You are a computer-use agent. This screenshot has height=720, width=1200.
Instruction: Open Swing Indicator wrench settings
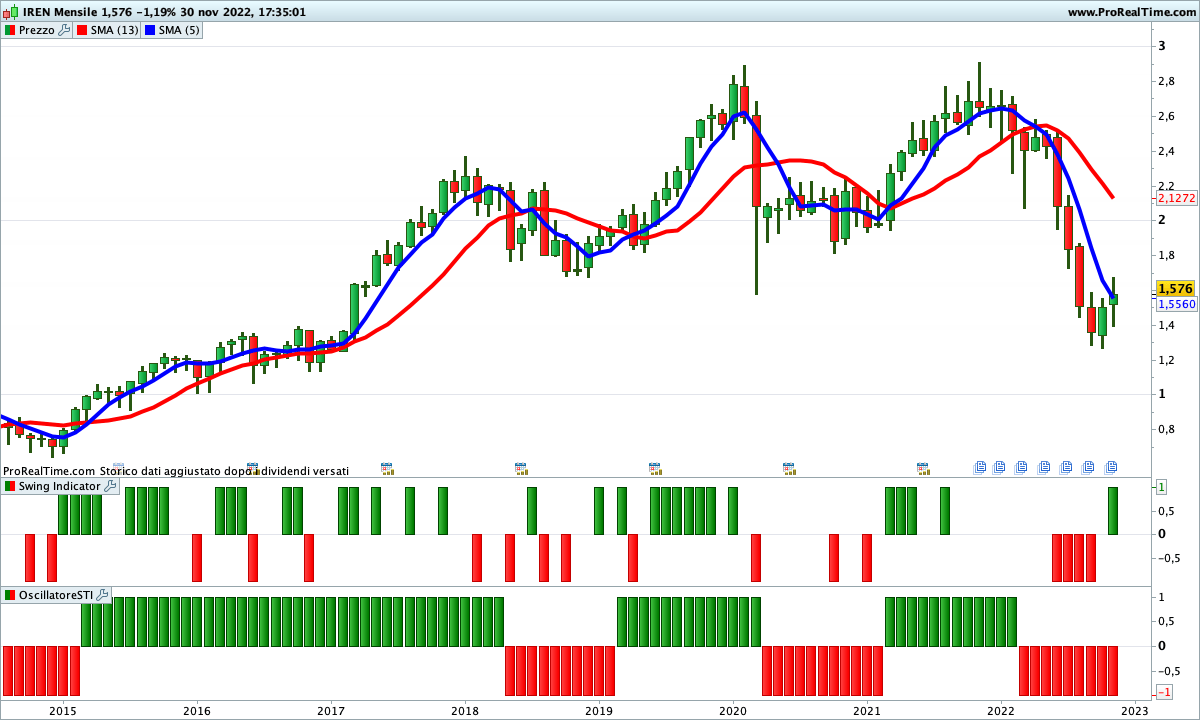tap(110, 486)
